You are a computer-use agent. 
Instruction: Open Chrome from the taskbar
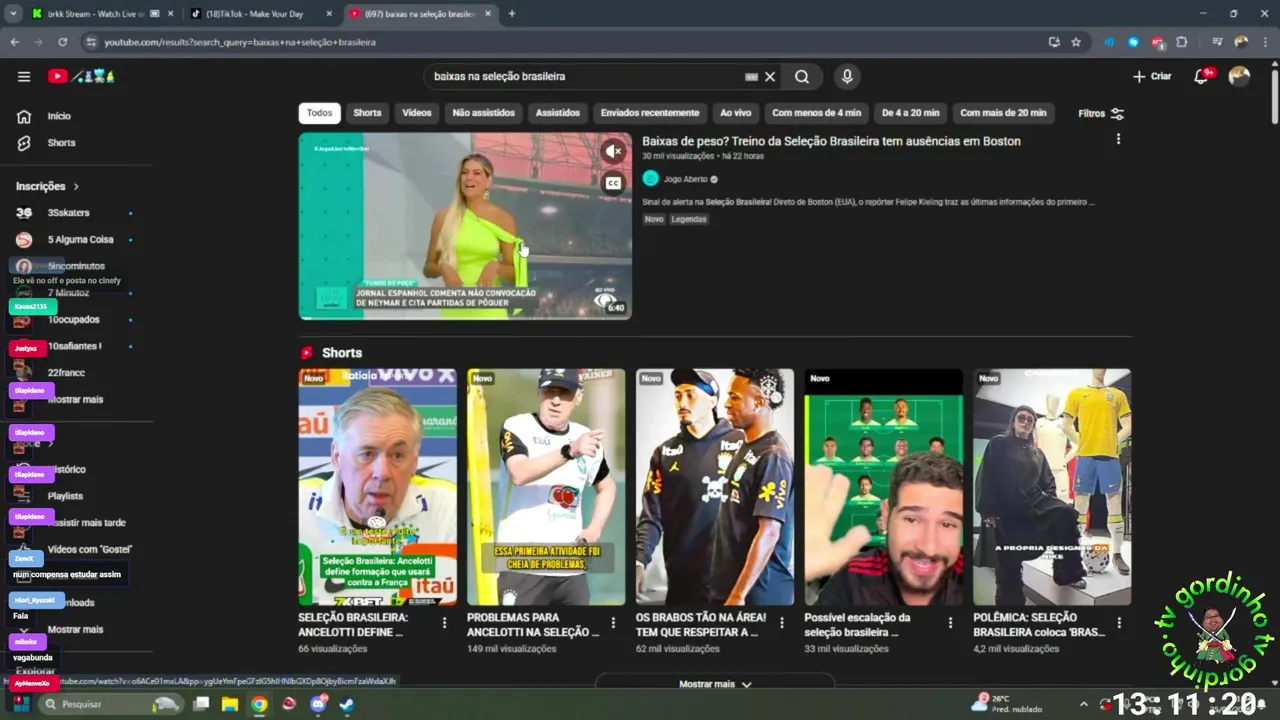click(x=259, y=704)
